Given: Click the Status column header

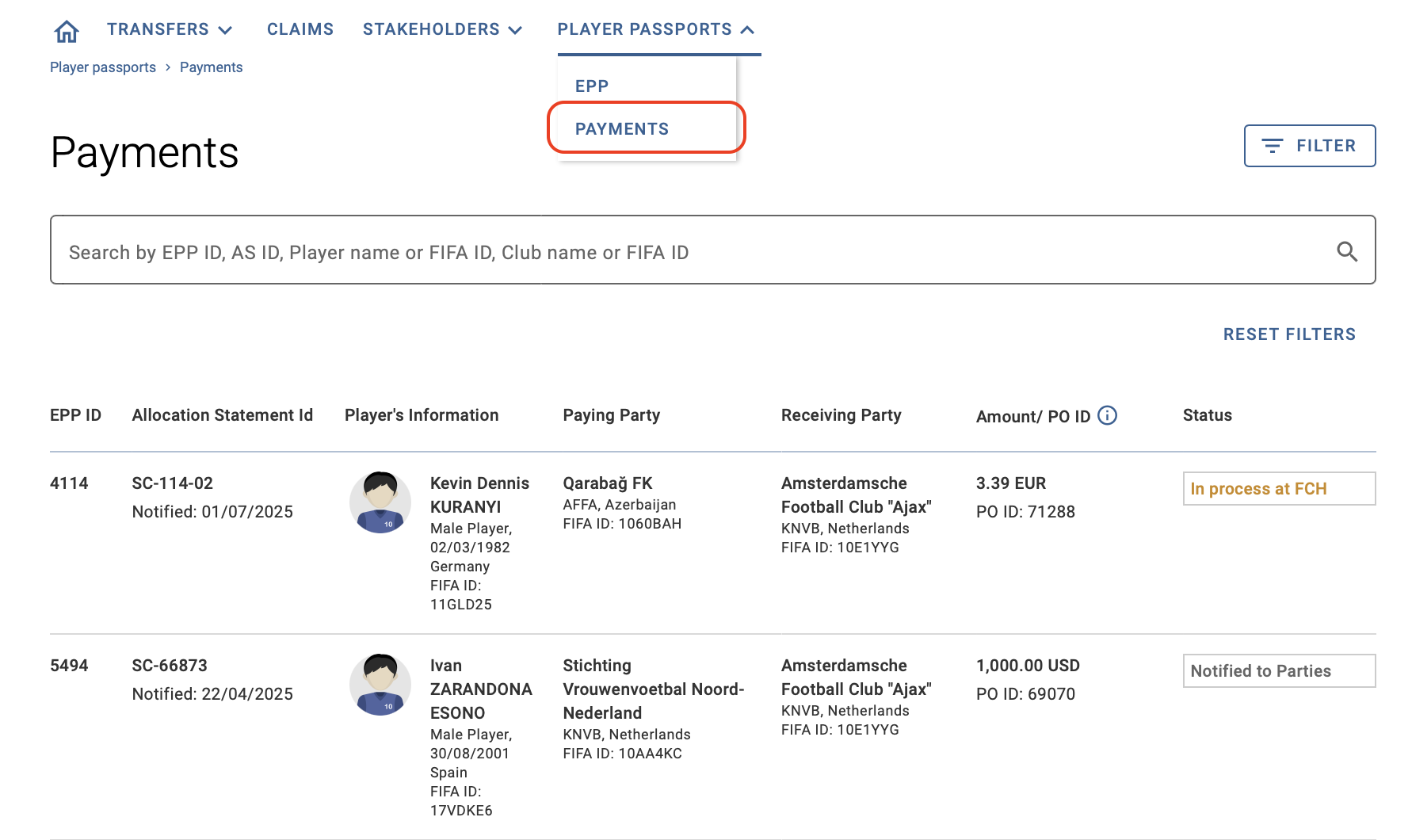Looking at the screenshot, I should pos(1208,415).
